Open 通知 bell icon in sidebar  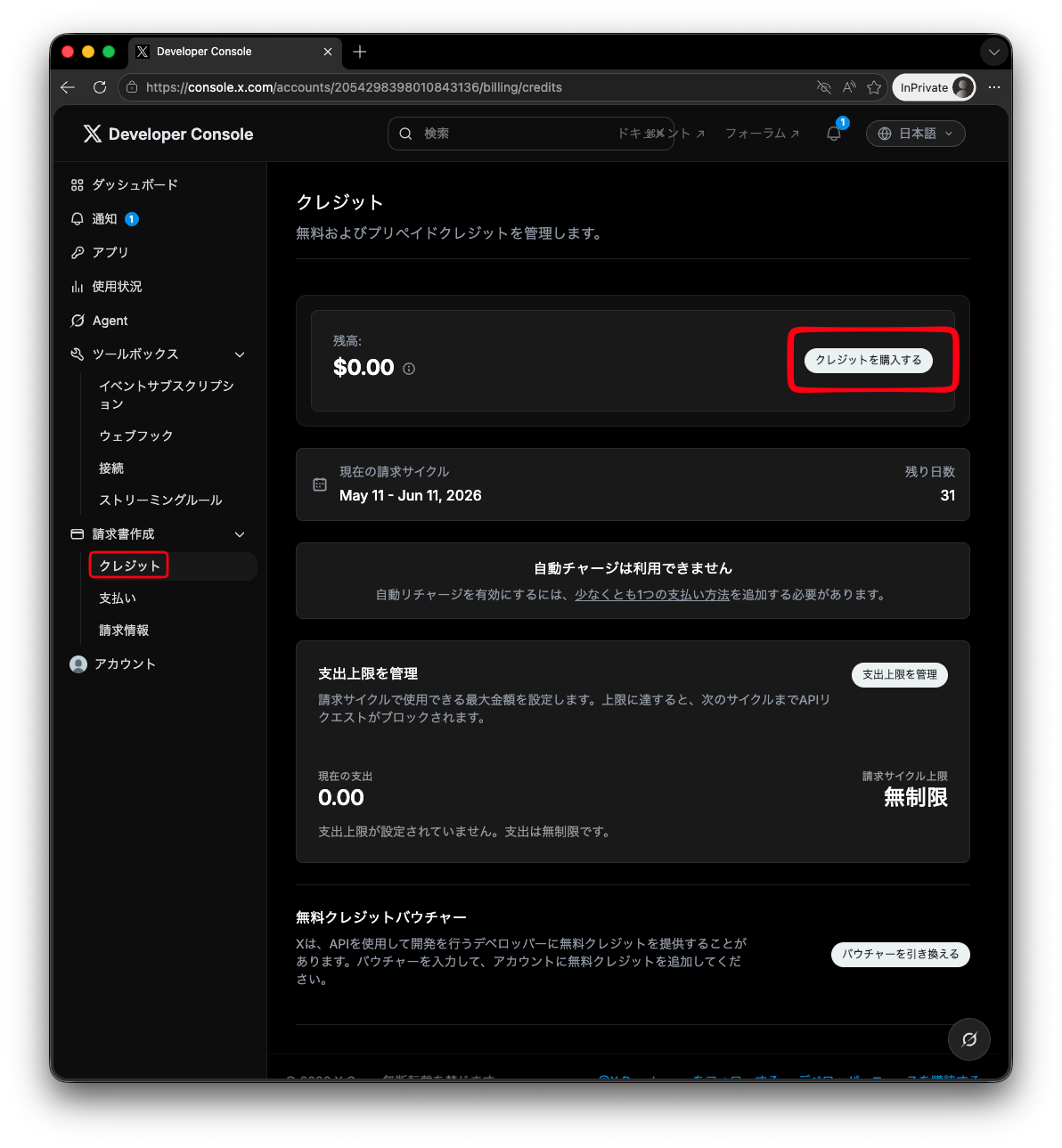[x=78, y=219]
